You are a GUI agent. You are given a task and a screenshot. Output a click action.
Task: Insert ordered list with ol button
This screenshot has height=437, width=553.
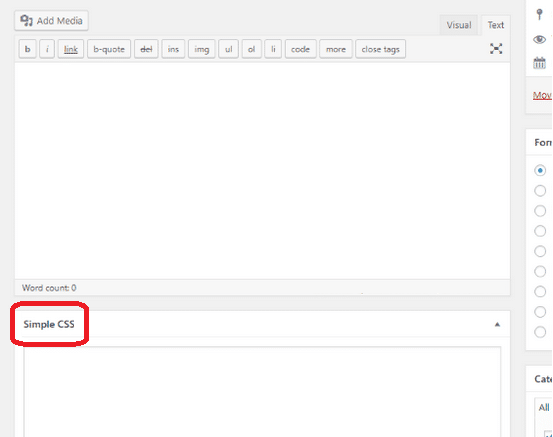[x=251, y=49]
